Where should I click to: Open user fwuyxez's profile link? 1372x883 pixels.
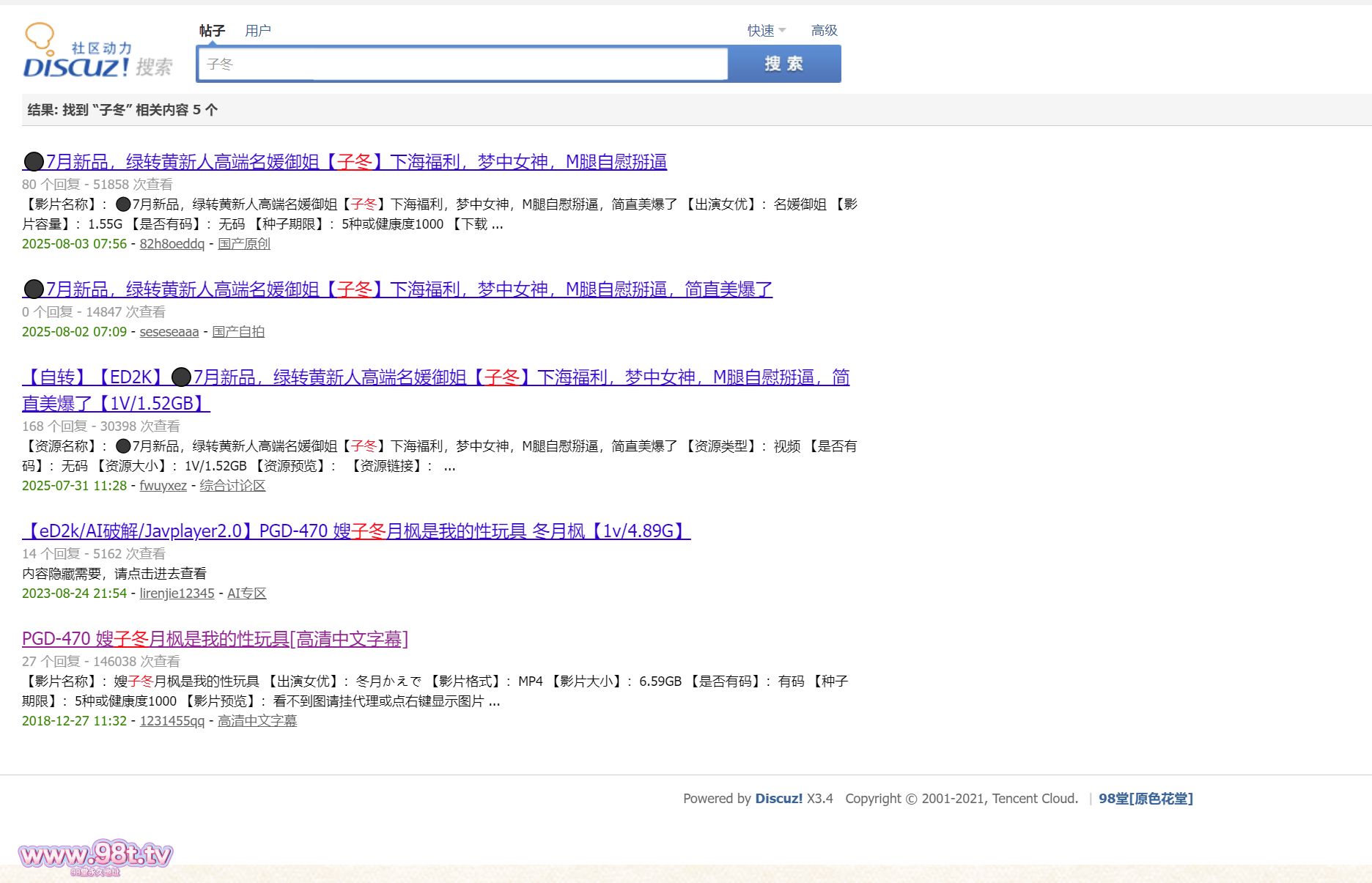163,486
